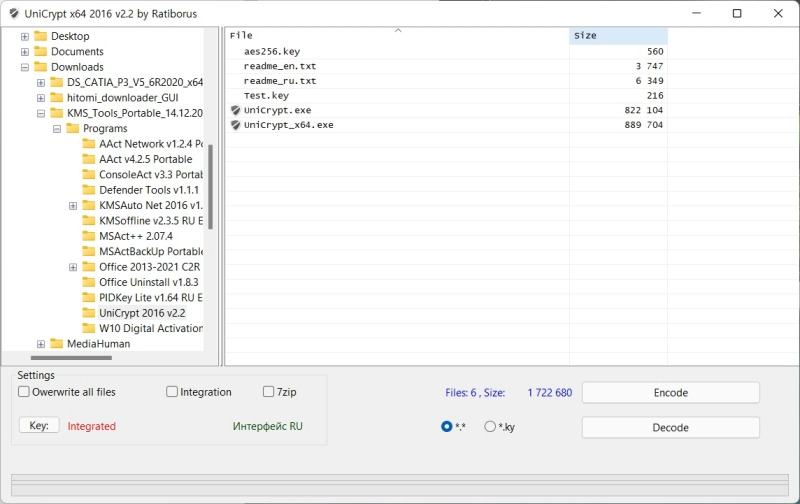Click the AAct v4.2.5 Portable folder icon
This screenshot has width=800, height=504.
point(89,159)
